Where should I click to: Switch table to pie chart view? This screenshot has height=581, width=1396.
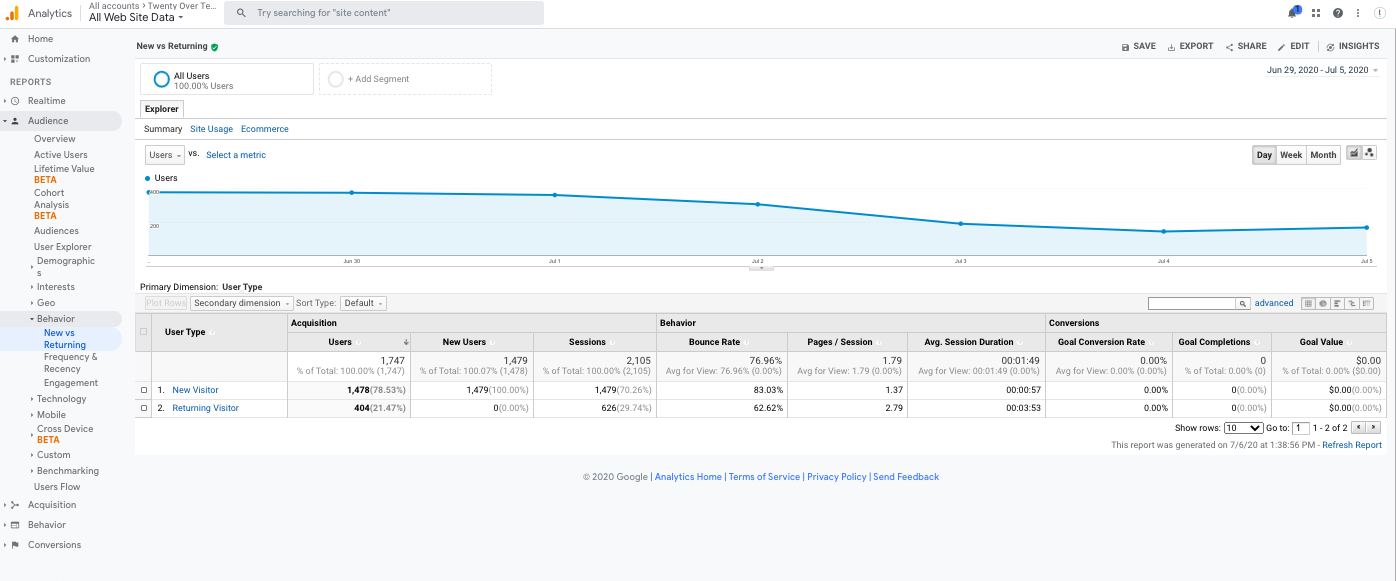point(1323,303)
